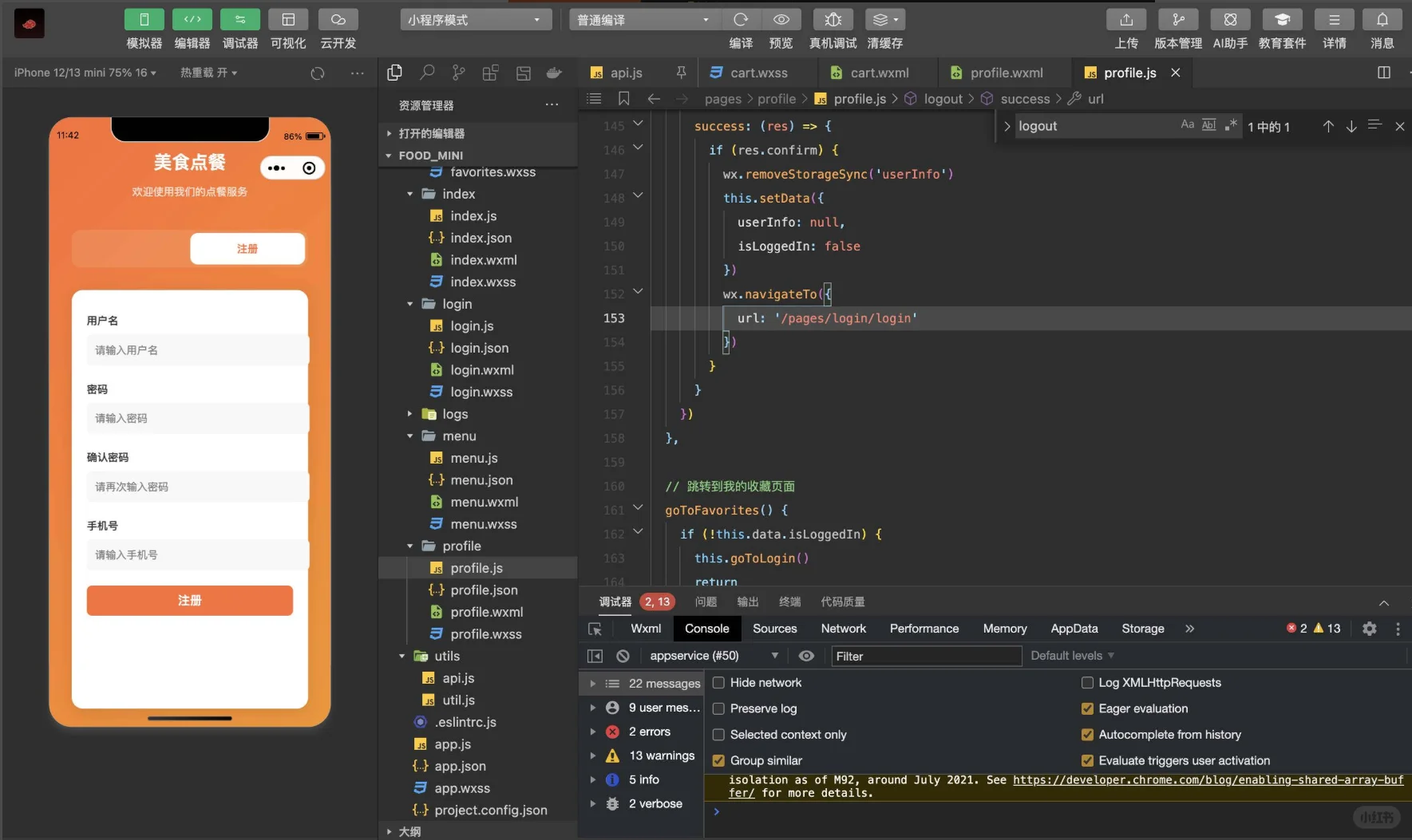
Task: Click the console Filter input field
Action: (x=926, y=656)
